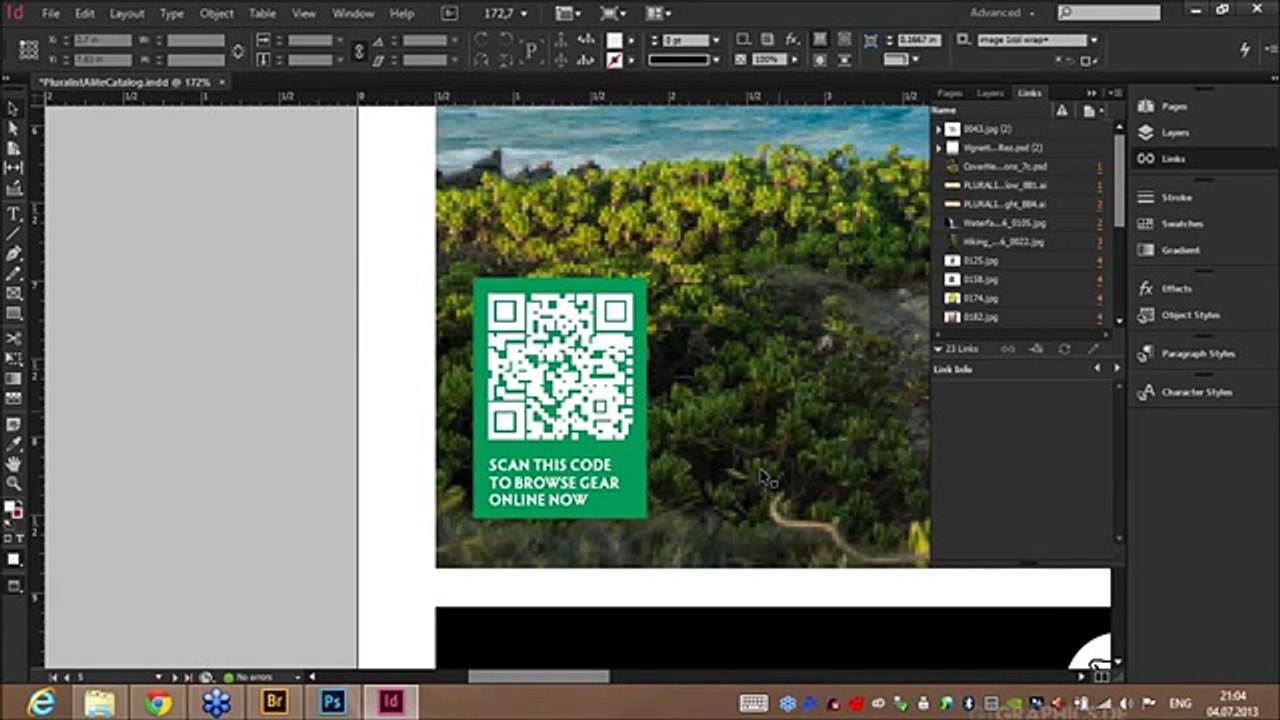Open the File menu
1280x720 pixels.
click(x=51, y=14)
